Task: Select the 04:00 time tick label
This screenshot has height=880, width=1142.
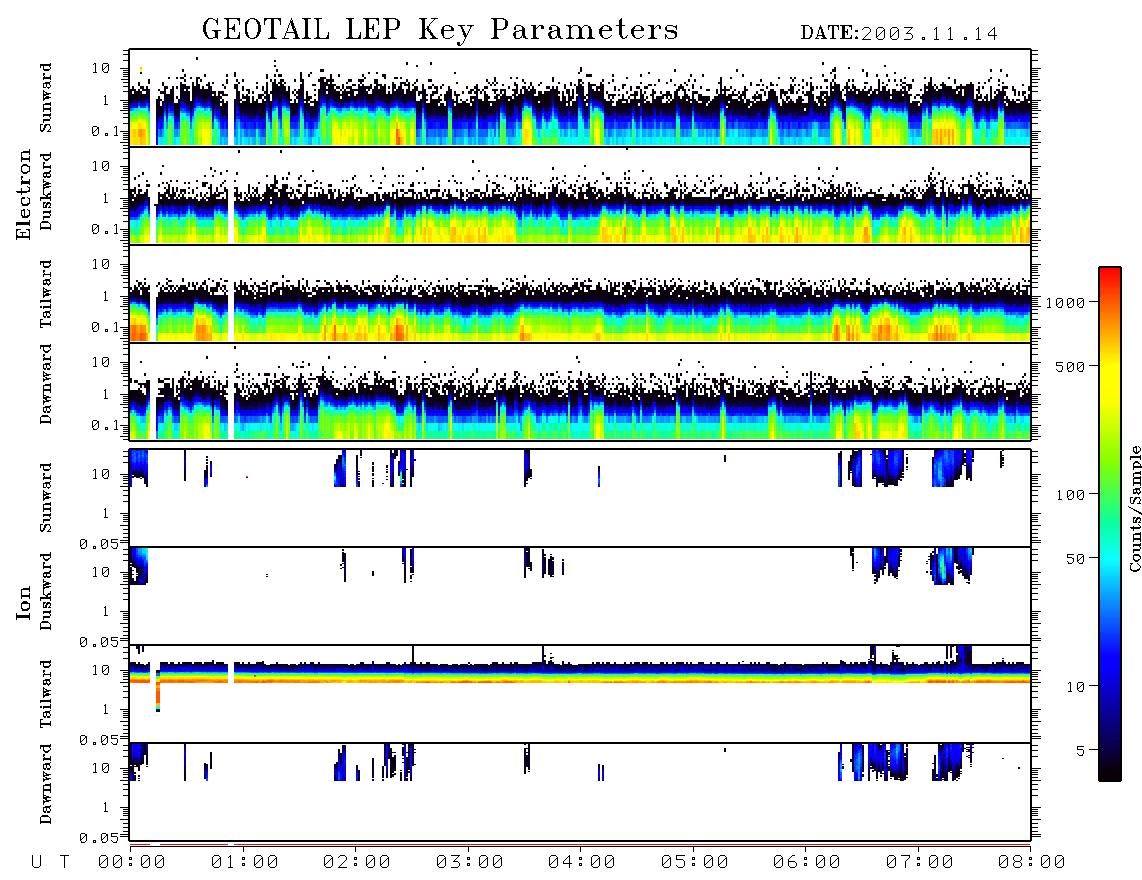Action: (582, 863)
